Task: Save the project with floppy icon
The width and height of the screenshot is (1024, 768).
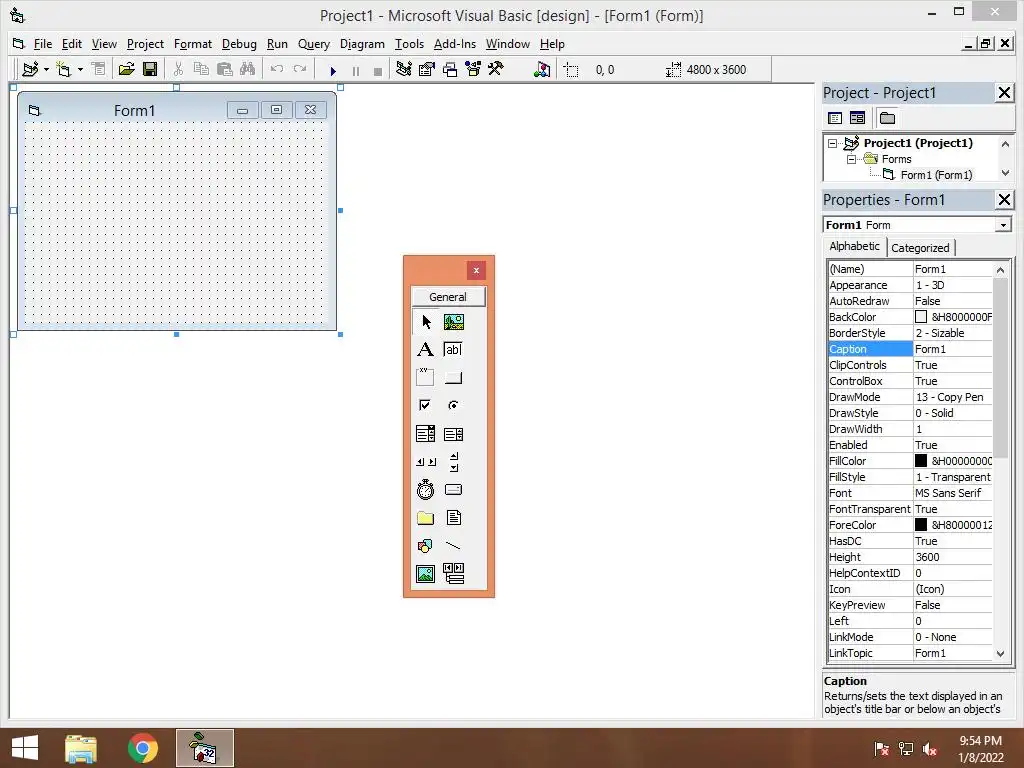Action: tap(150, 69)
